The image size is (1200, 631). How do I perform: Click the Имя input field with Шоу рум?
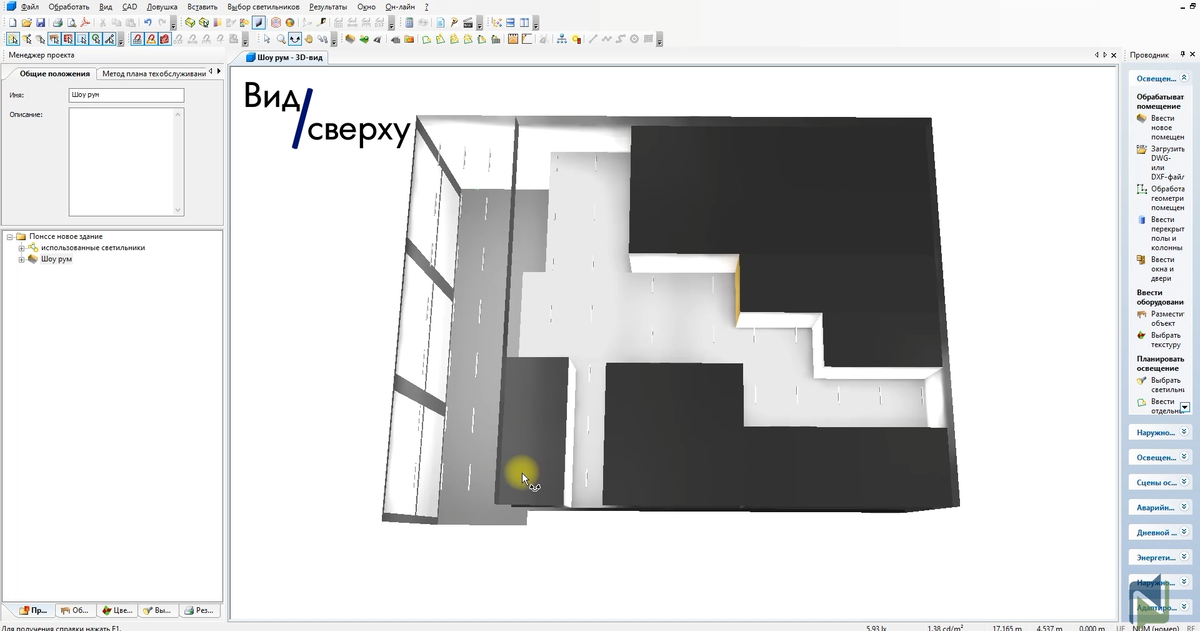pyautogui.click(x=126, y=95)
